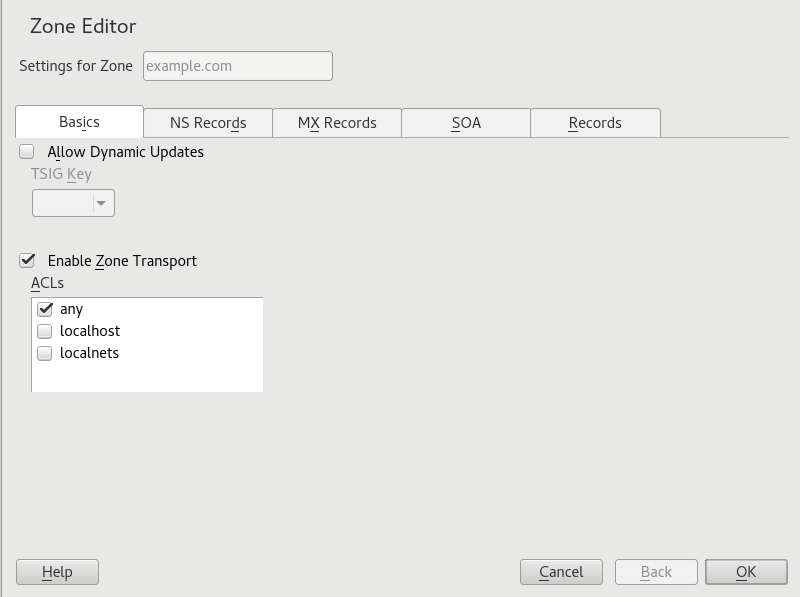Click the Settings for Zone label
This screenshot has height=597, width=800.
click(x=76, y=66)
